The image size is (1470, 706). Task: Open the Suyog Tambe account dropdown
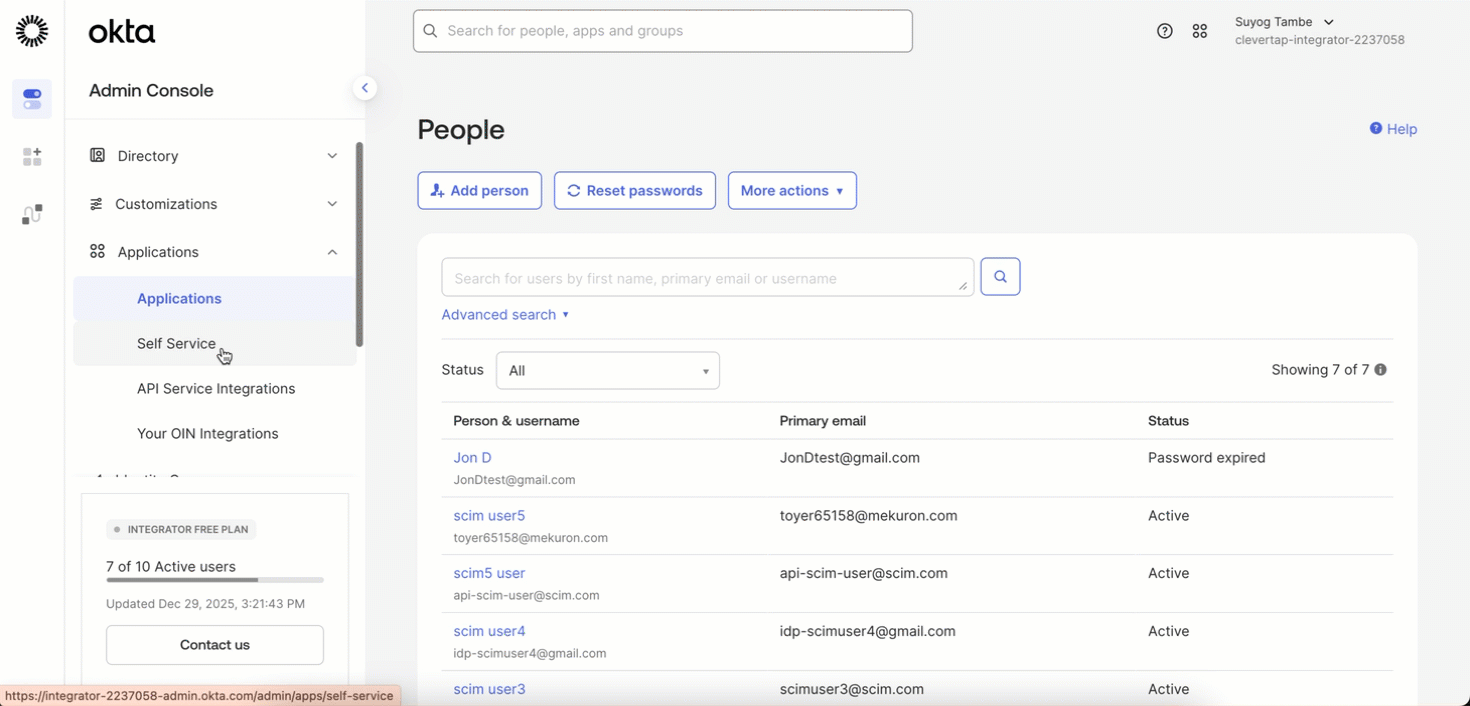(1328, 21)
